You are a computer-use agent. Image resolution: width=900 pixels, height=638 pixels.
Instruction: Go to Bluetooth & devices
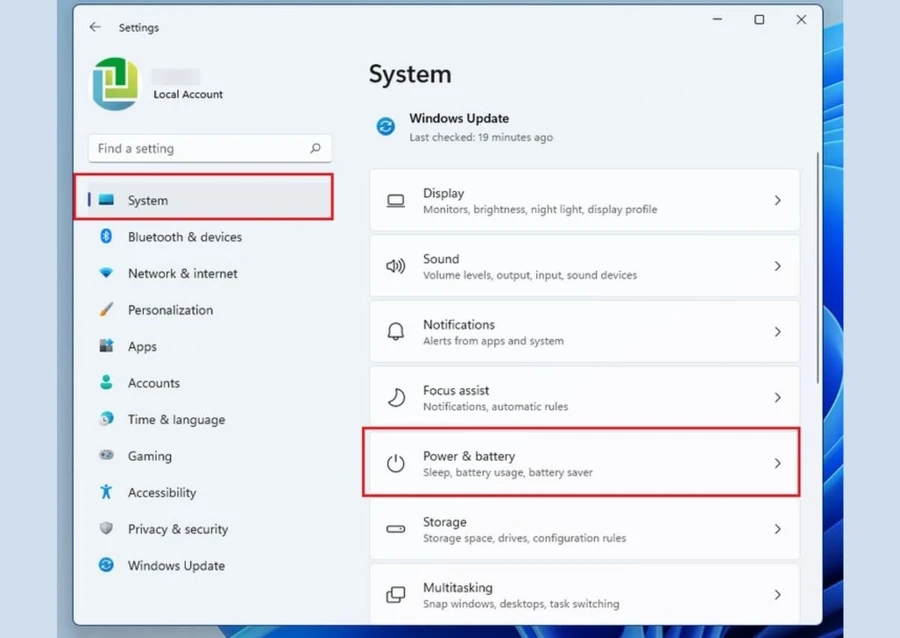pos(185,237)
